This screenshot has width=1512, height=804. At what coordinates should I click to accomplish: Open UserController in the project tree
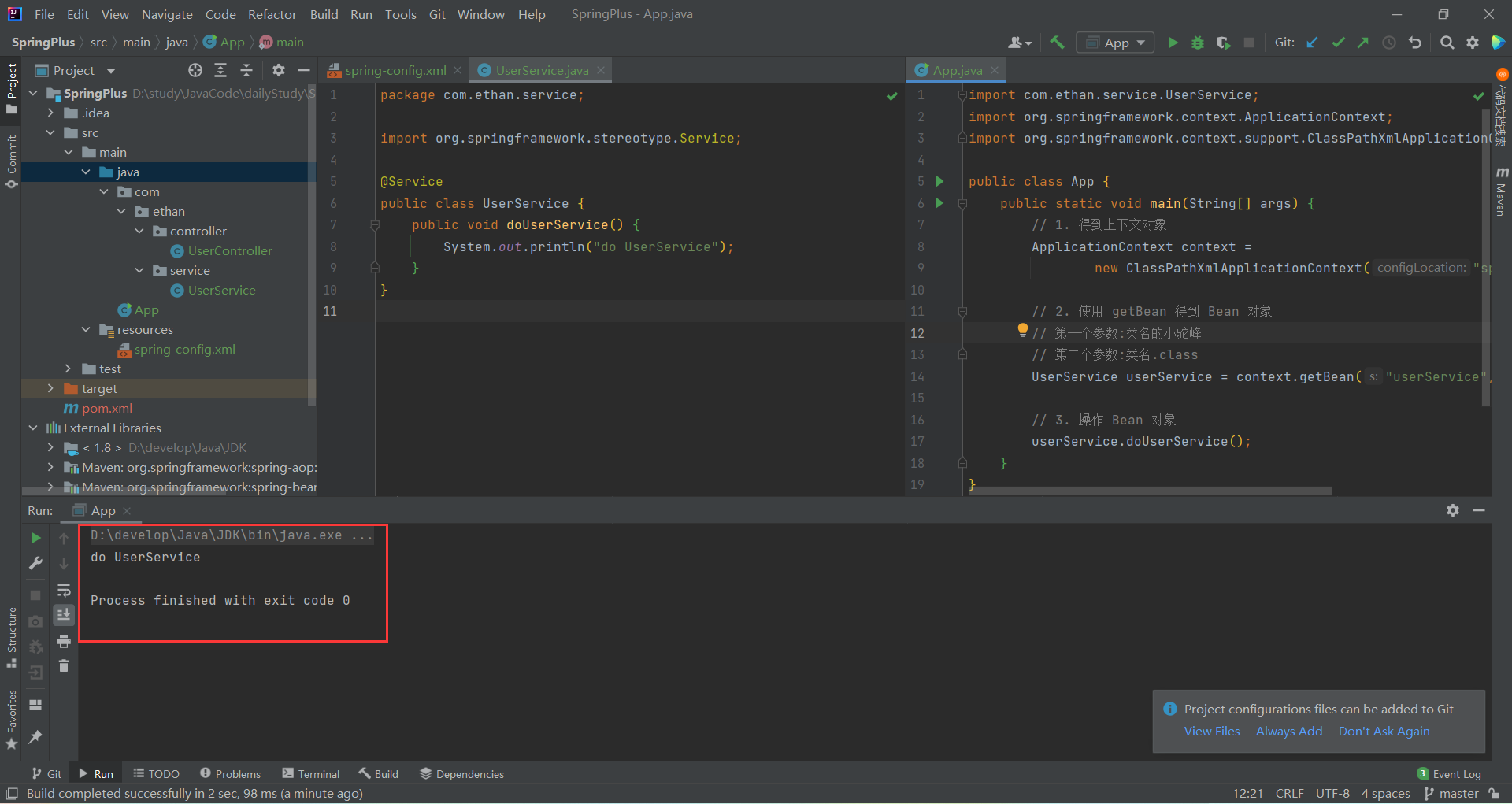(x=230, y=250)
